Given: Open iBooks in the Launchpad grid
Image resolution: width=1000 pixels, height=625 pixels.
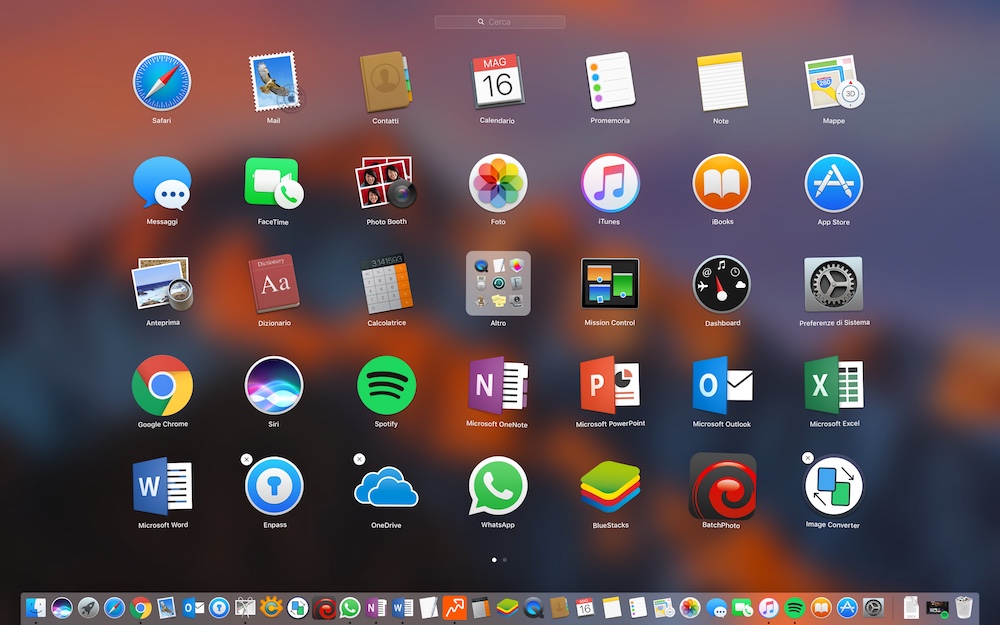Looking at the screenshot, I should click(721, 183).
